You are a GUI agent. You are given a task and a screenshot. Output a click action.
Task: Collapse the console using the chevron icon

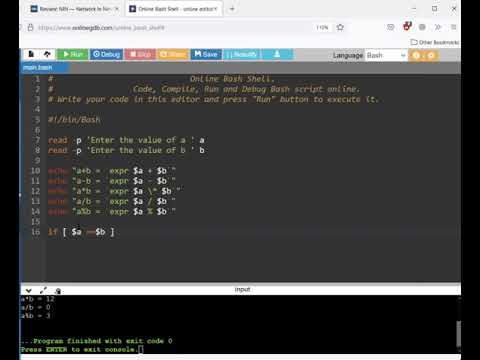point(29,291)
